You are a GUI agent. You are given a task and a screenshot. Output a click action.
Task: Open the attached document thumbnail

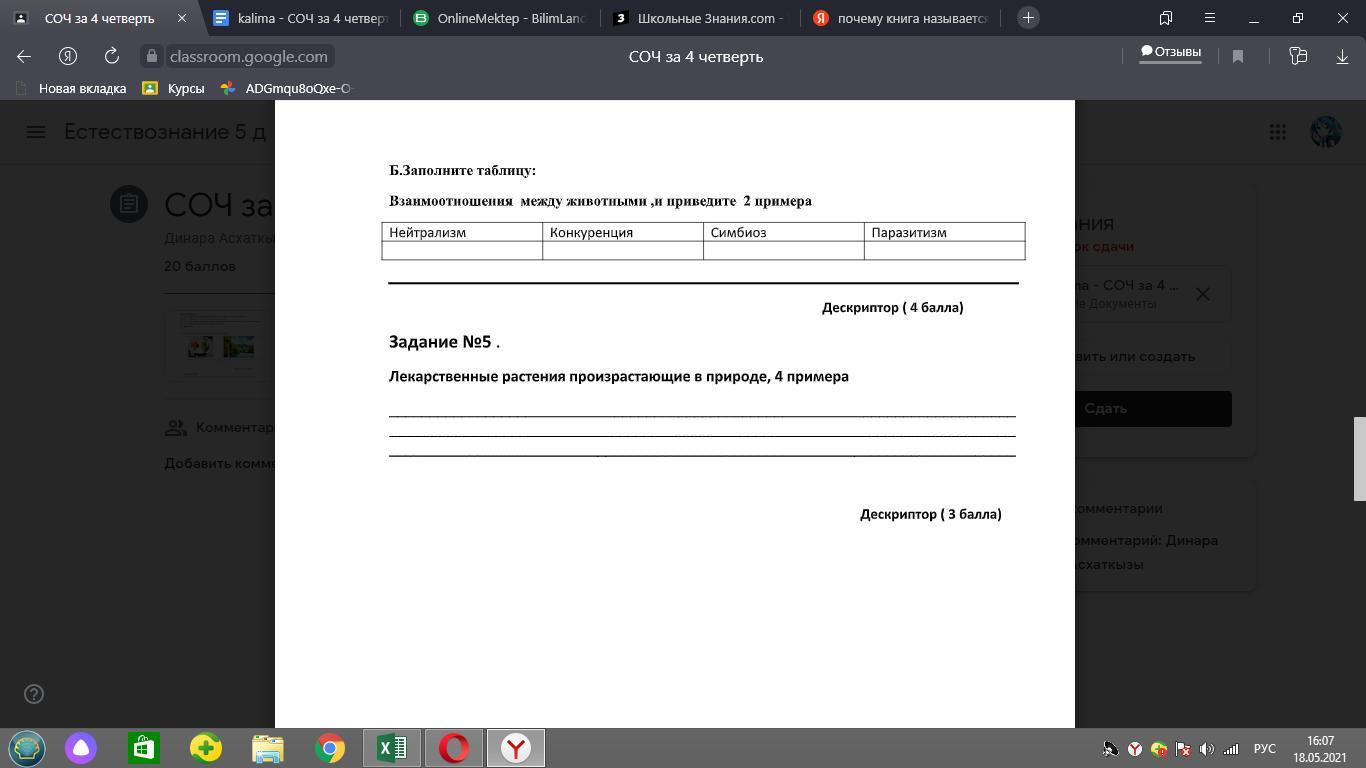(220, 344)
